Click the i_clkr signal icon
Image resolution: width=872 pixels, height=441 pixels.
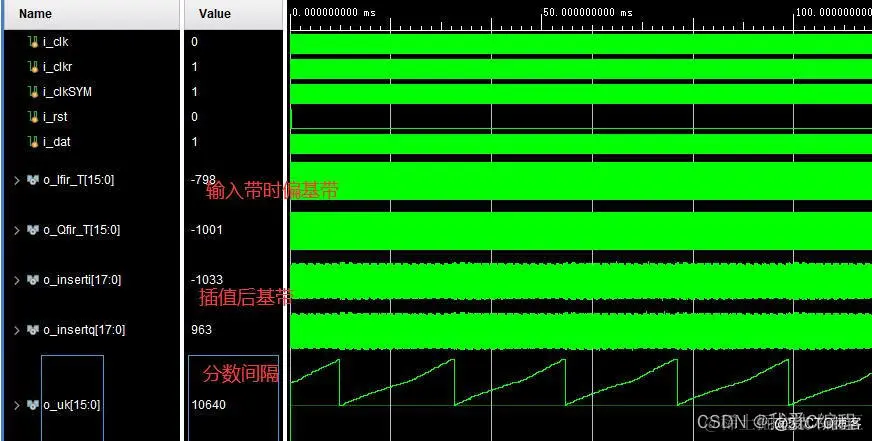coord(33,67)
